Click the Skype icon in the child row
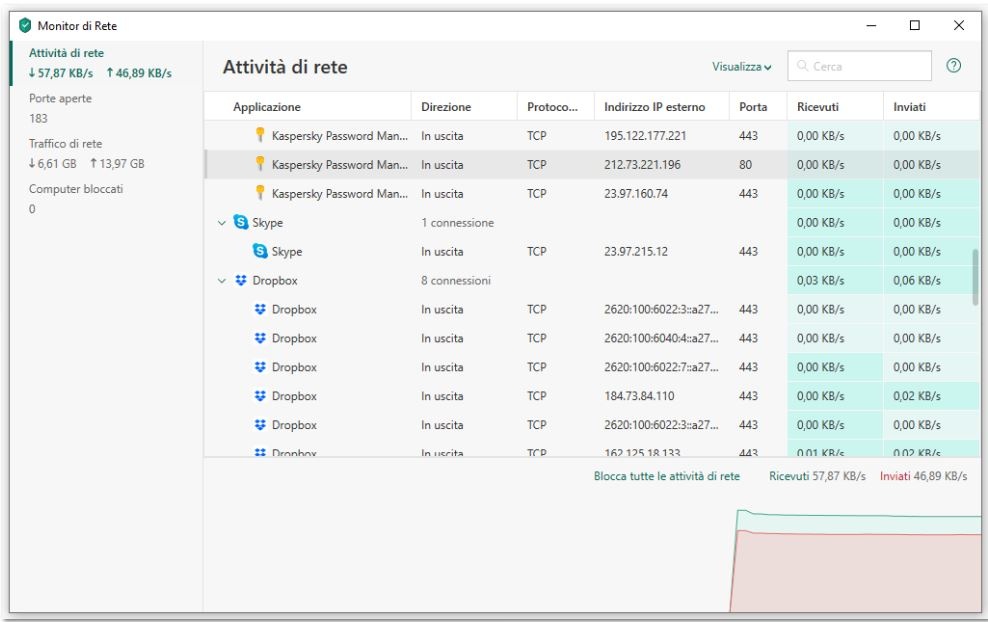The width and height of the screenshot is (988, 622). 260,251
